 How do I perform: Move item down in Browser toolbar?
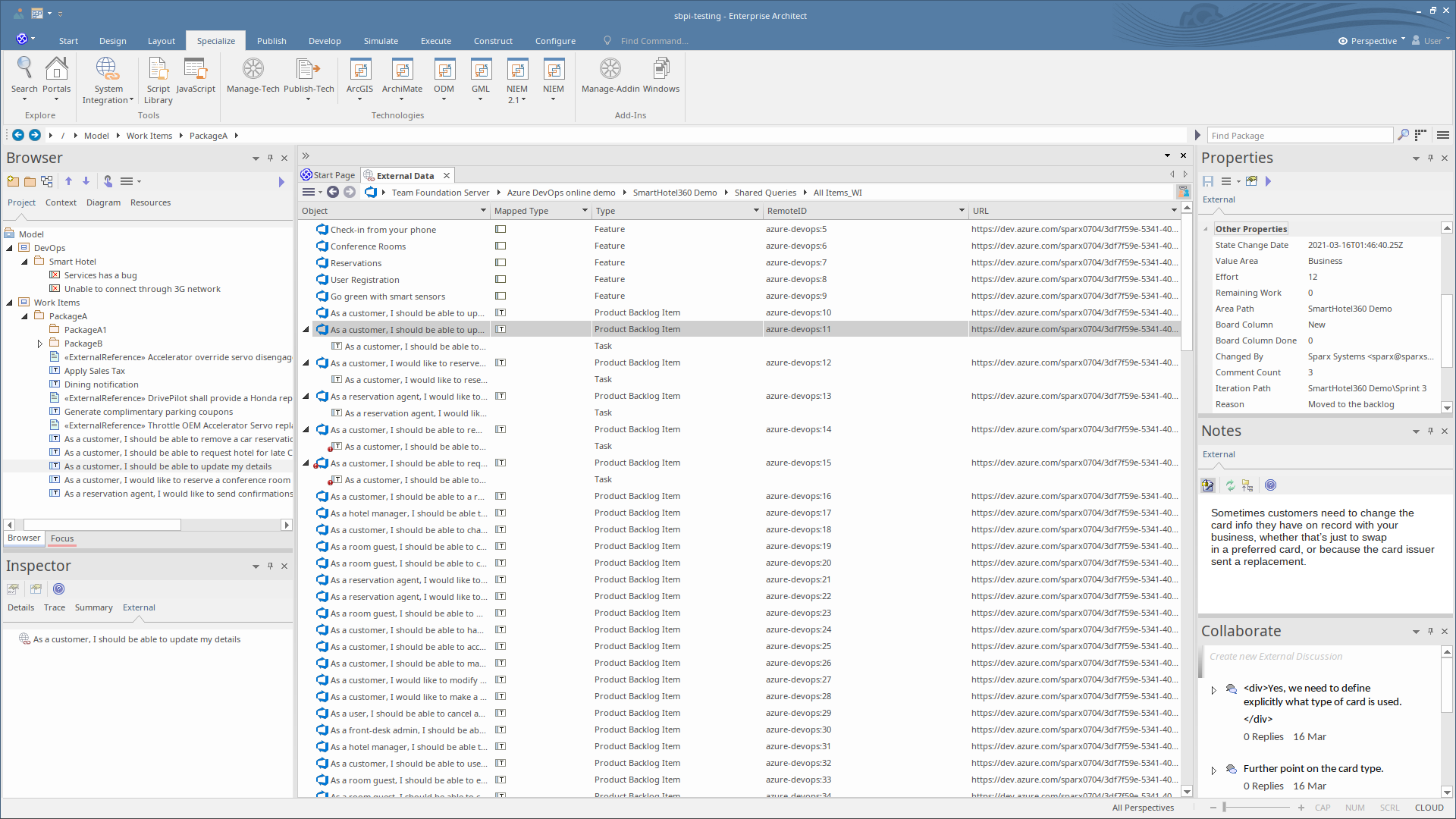(x=86, y=181)
